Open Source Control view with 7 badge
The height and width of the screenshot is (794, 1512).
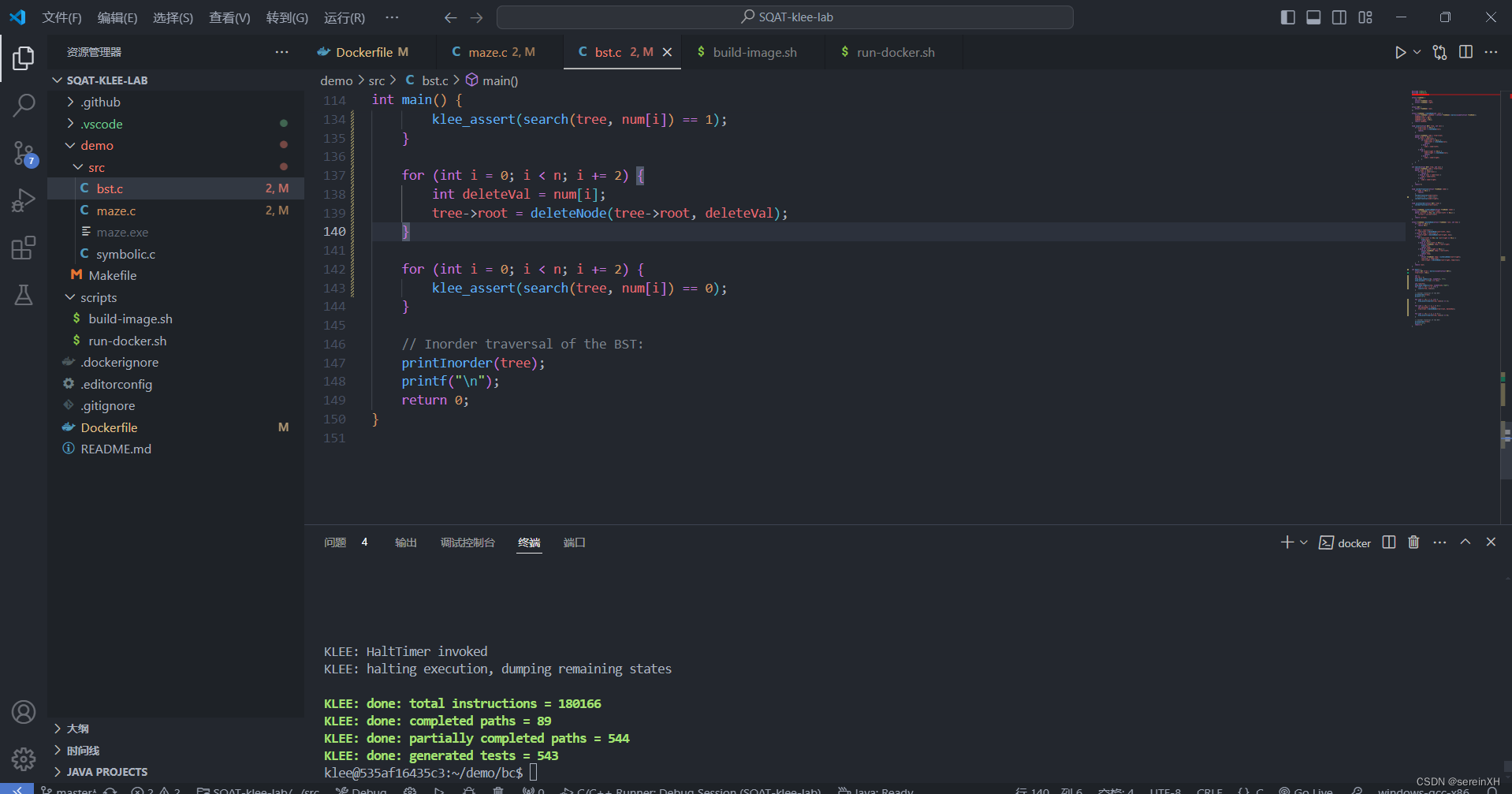tap(24, 154)
